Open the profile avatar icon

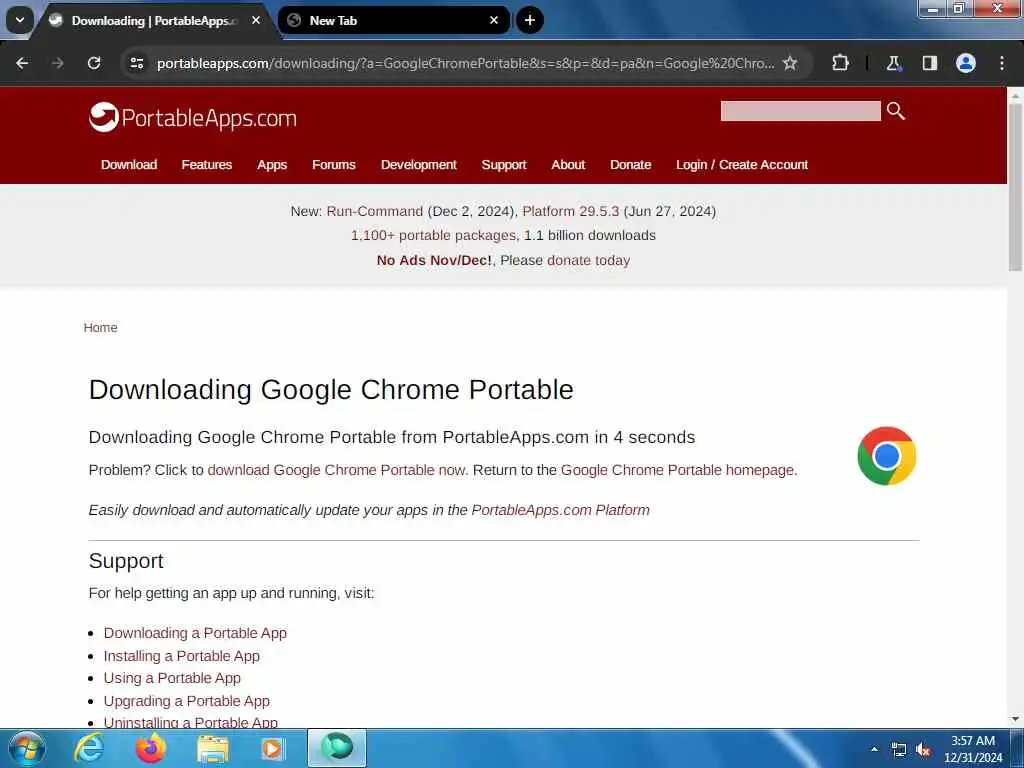(966, 63)
